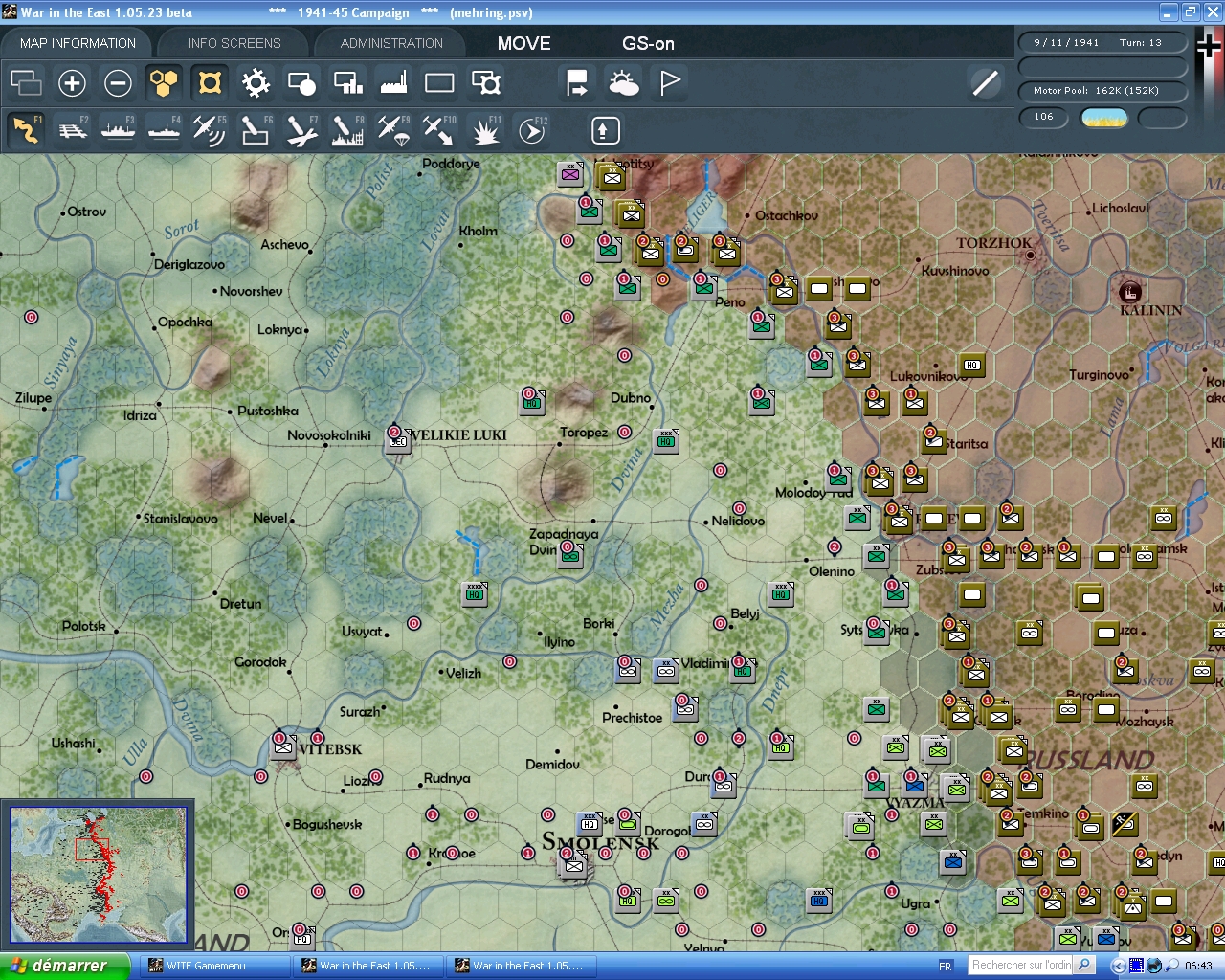Click the factory icon in the toolbar
Viewport: 1225px width, 980px height.
(393, 83)
